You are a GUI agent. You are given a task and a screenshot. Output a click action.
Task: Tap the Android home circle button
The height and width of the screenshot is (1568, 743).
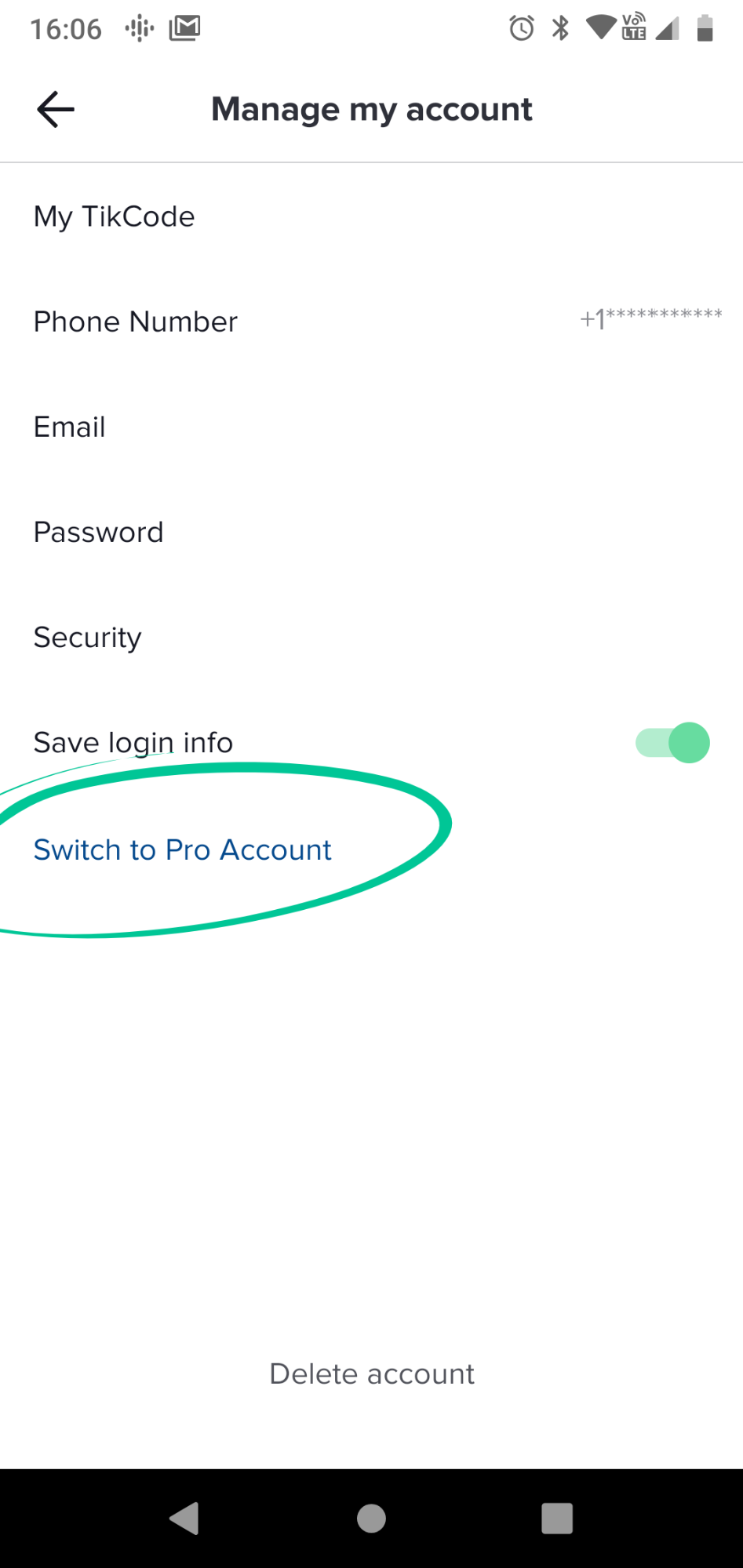pyautogui.click(x=371, y=1518)
